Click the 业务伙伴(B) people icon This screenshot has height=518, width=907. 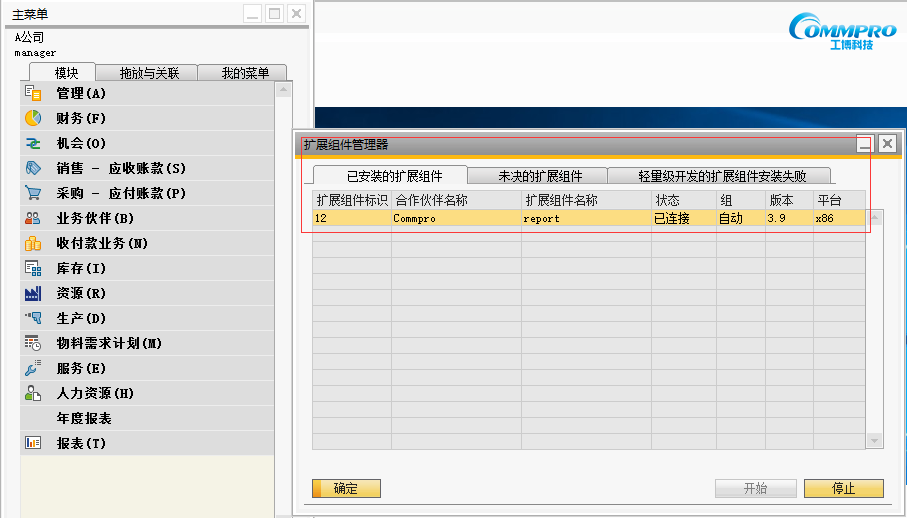point(33,219)
